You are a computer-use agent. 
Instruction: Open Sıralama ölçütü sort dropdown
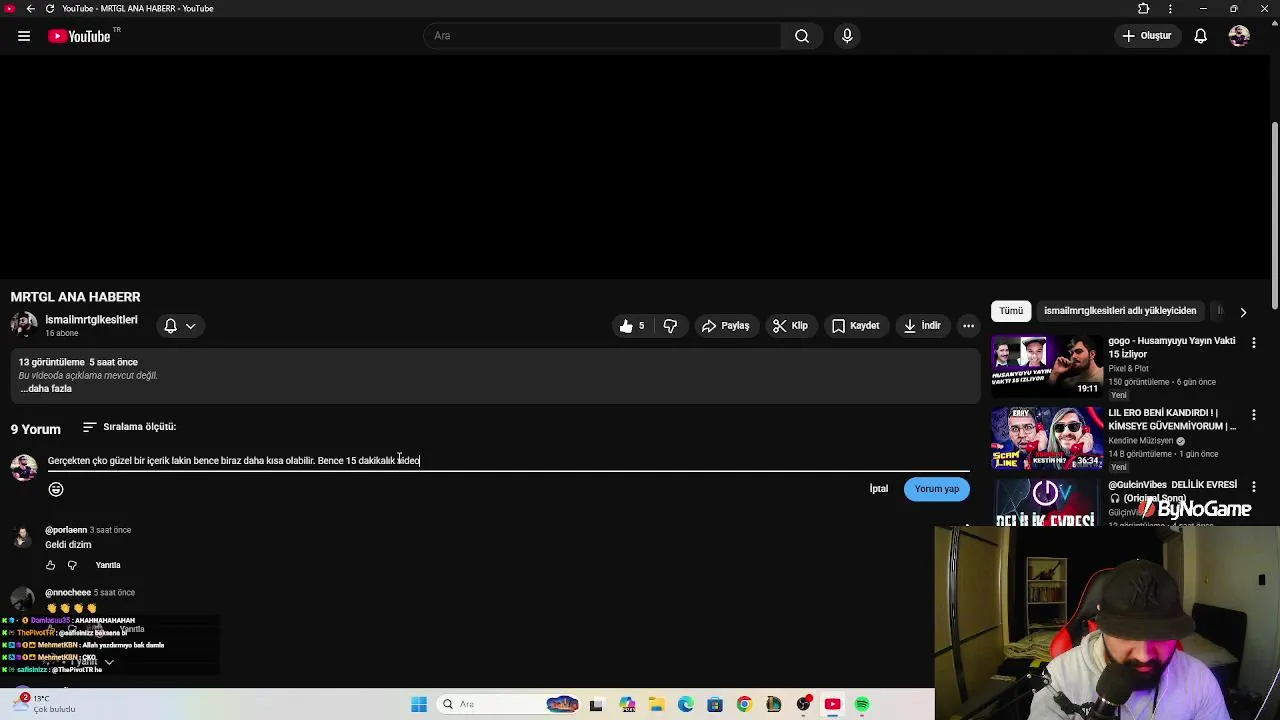pos(129,427)
